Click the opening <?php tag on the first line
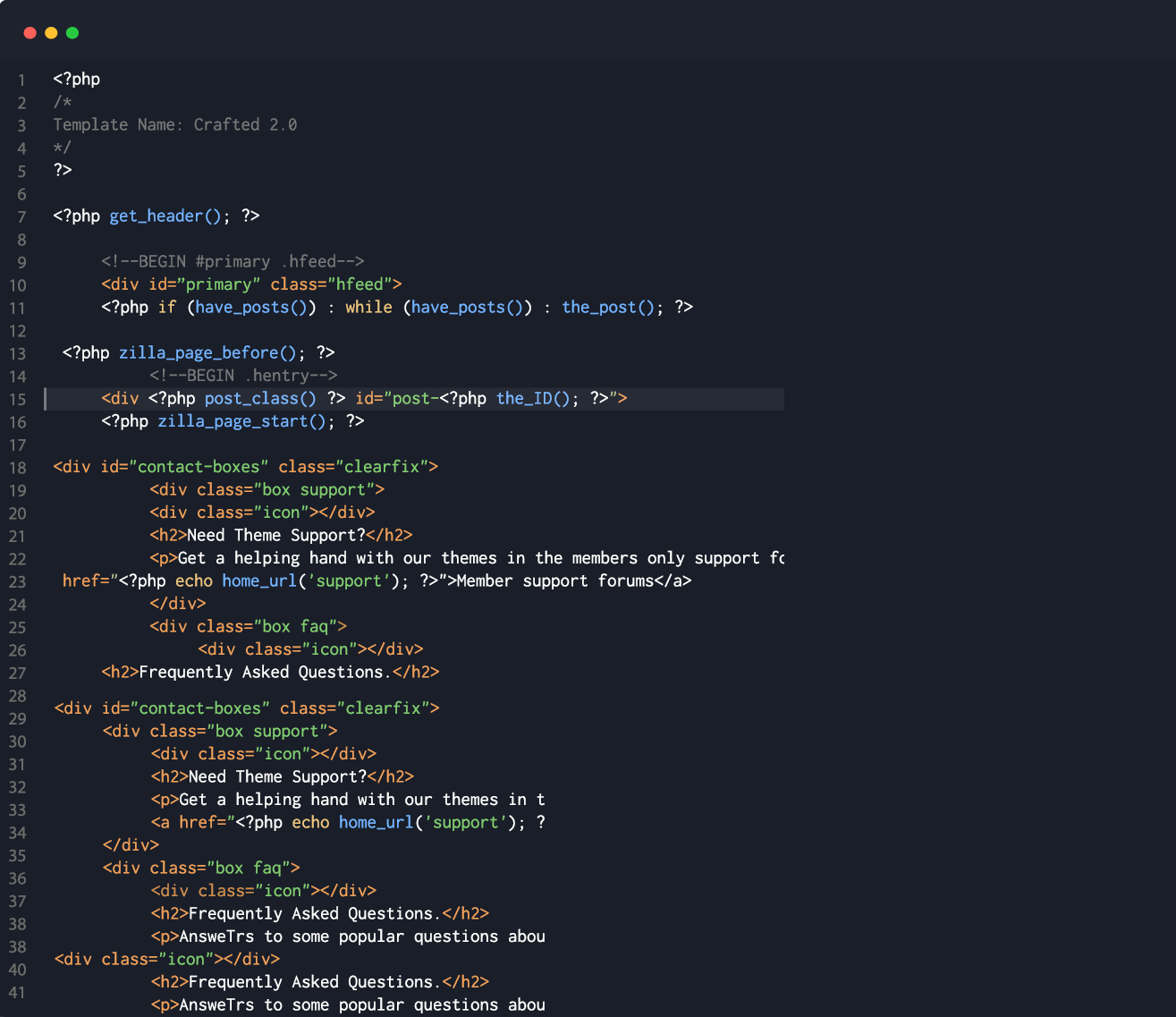 [76, 80]
